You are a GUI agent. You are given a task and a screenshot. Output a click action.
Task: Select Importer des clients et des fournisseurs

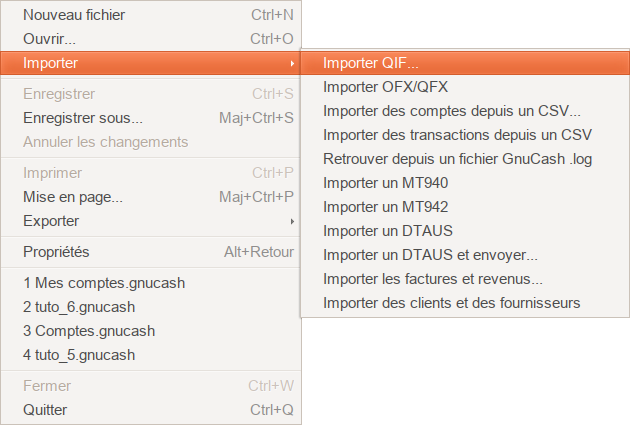(452, 303)
